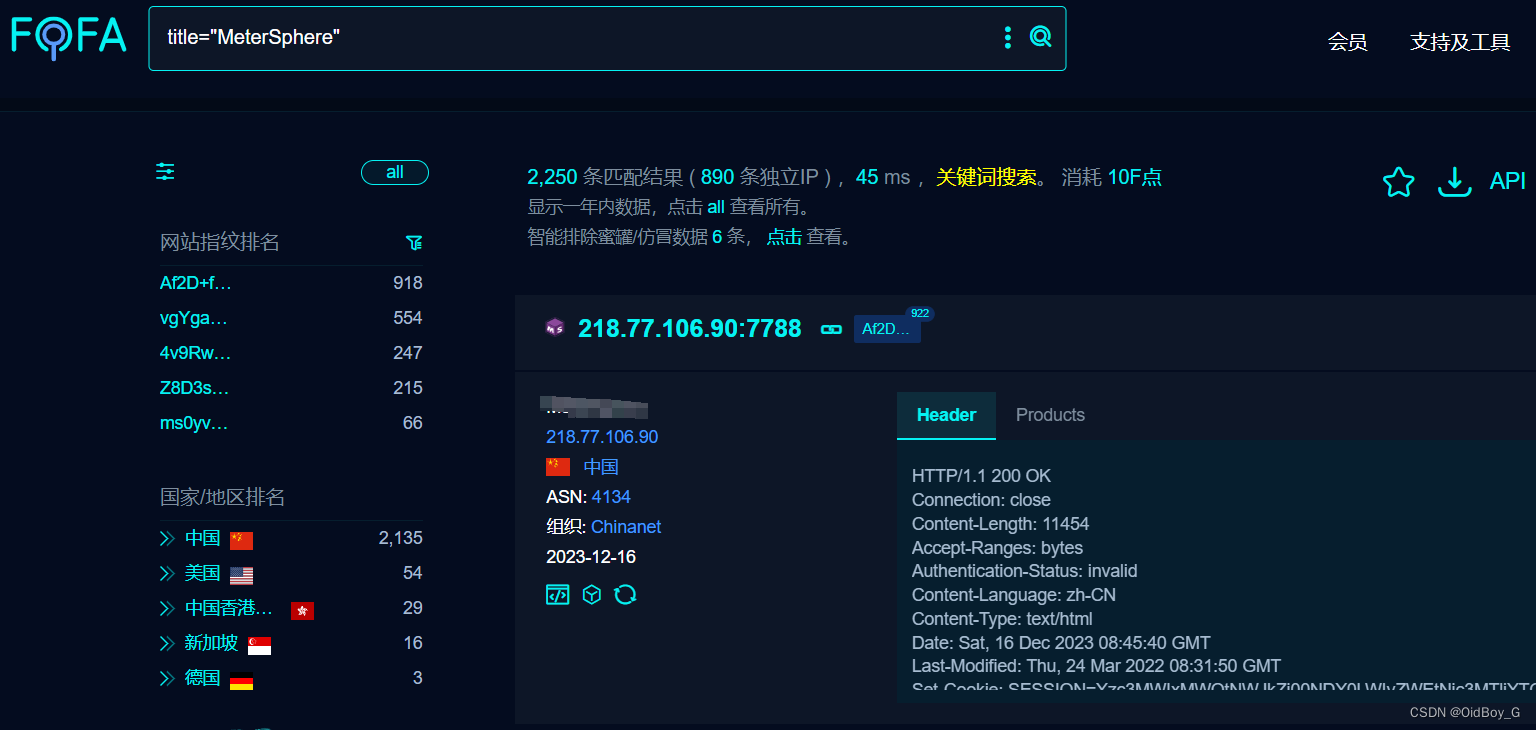Image resolution: width=1536 pixels, height=730 pixels.
Task: Click the MeterSphere favicon of result
Action: (x=555, y=328)
